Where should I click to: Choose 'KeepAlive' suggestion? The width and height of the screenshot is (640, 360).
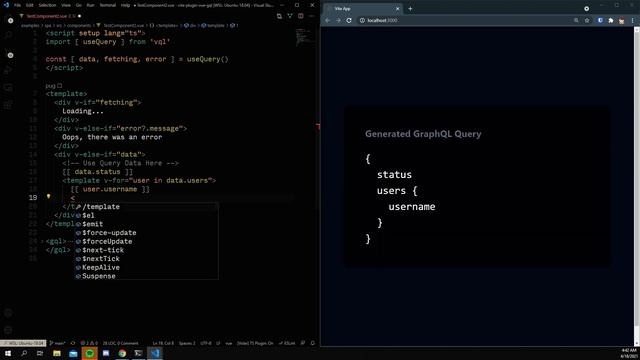coord(146,267)
